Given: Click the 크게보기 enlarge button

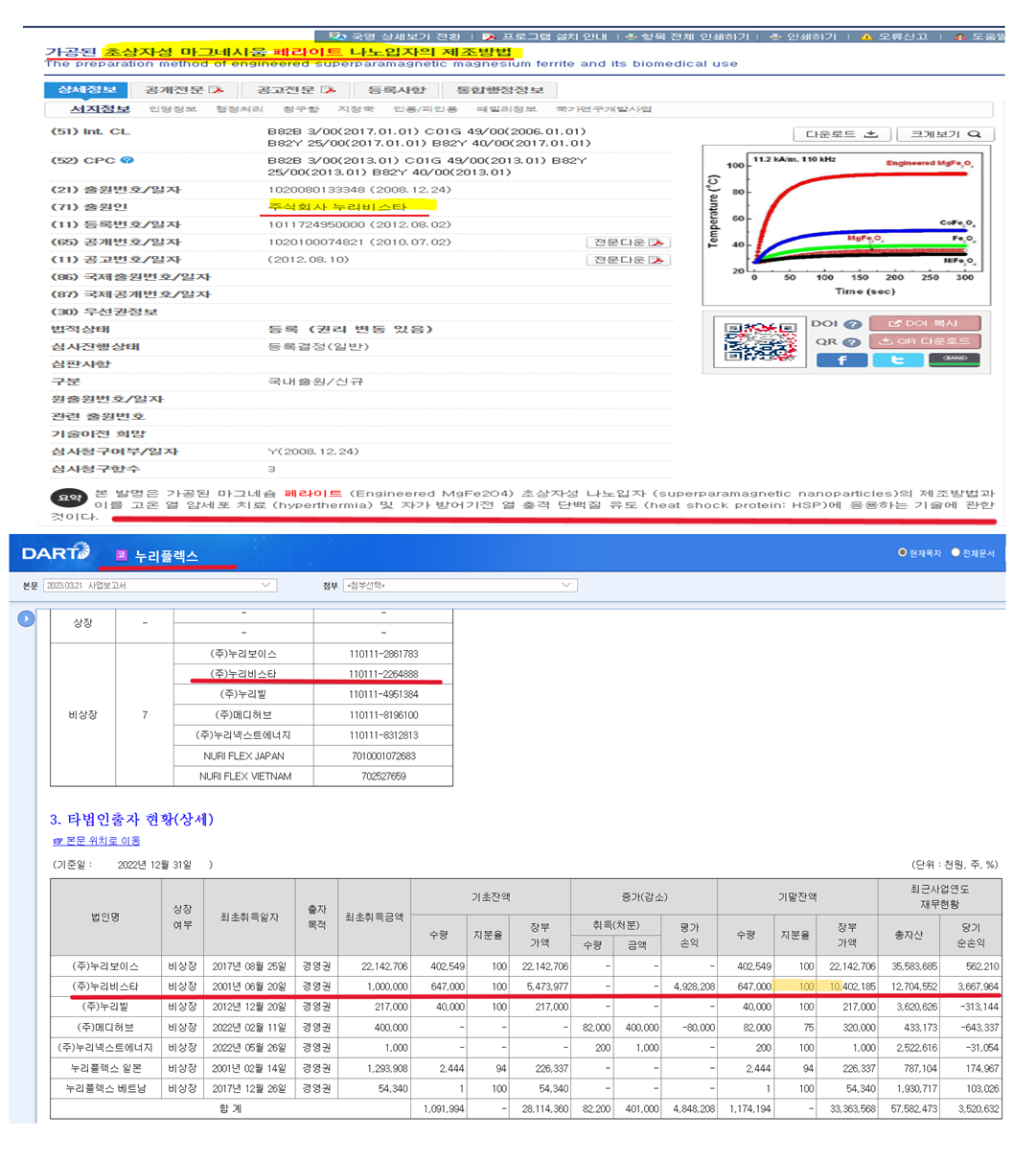Looking at the screenshot, I should [x=945, y=134].
